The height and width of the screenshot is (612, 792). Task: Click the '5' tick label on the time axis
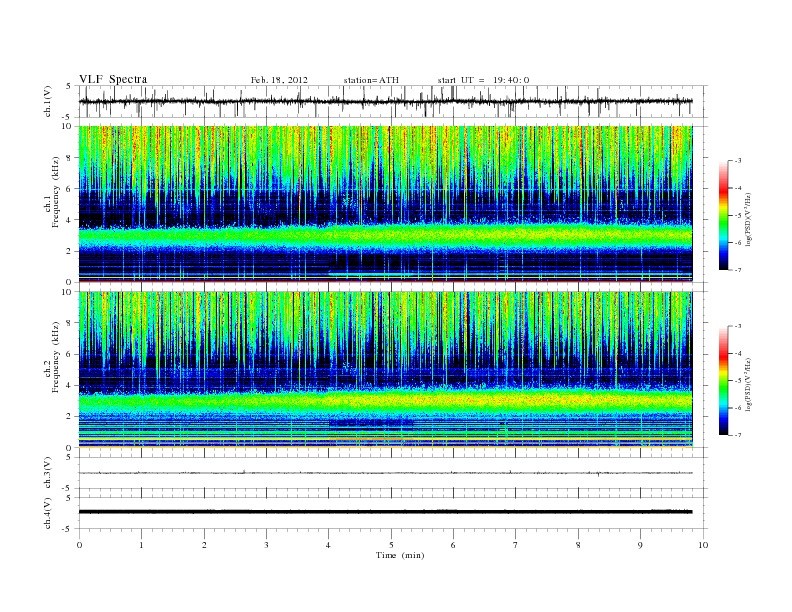click(x=391, y=545)
